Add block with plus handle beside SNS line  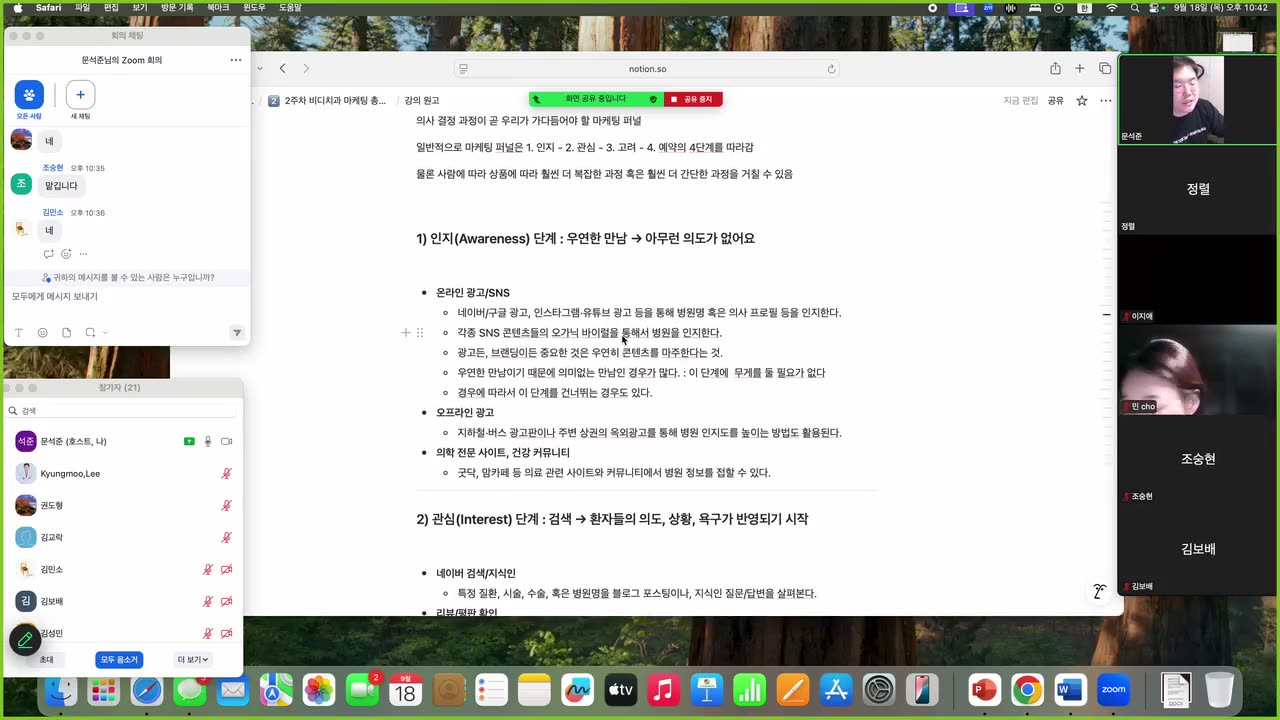[x=406, y=332]
